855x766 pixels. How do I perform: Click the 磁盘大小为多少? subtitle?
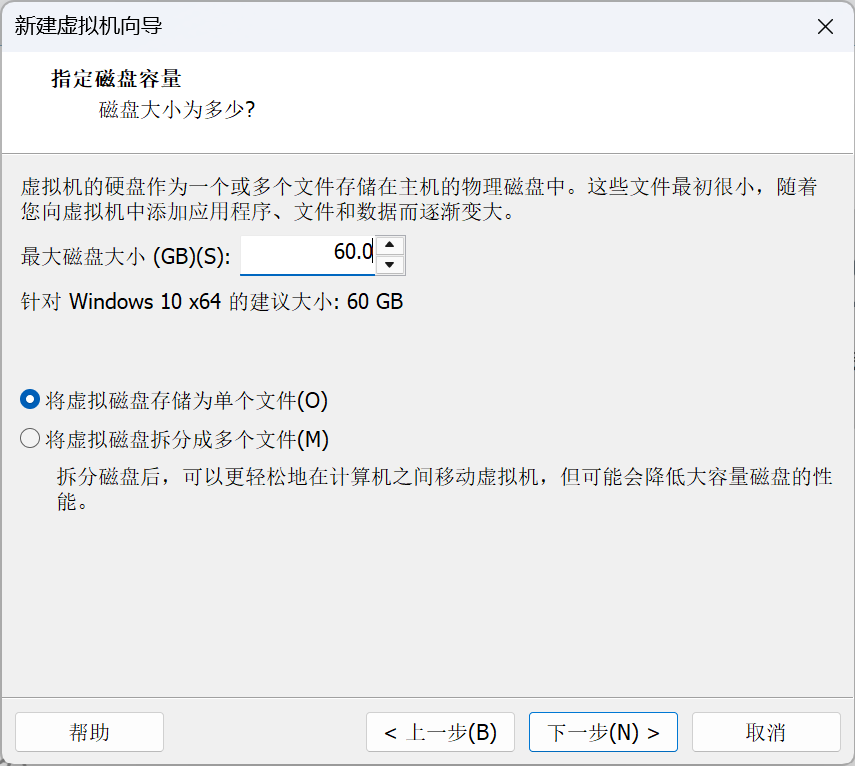pos(177,110)
